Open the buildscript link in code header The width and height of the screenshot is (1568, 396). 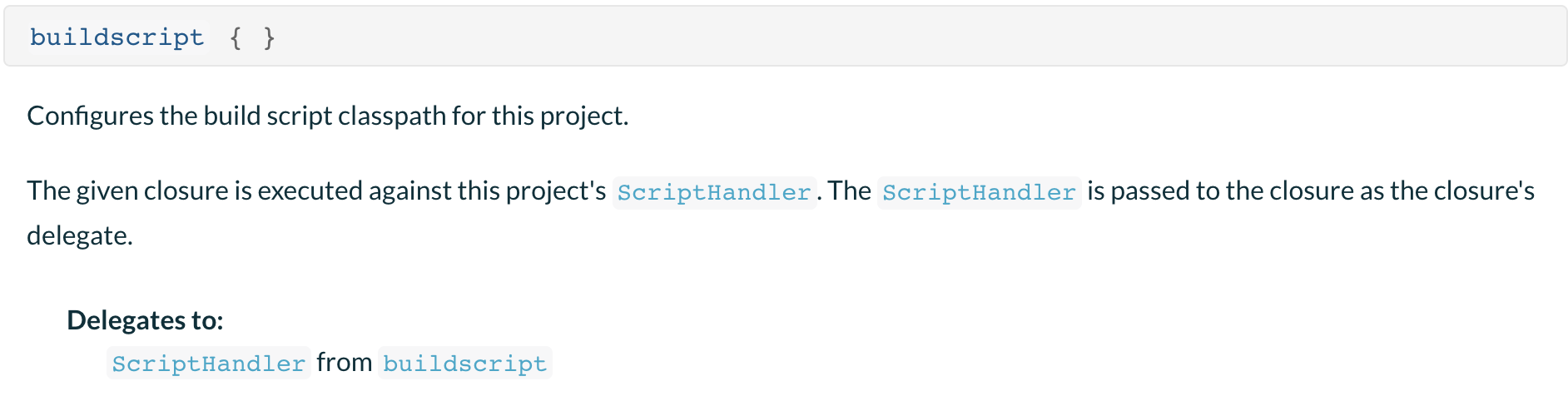(x=117, y=37)
